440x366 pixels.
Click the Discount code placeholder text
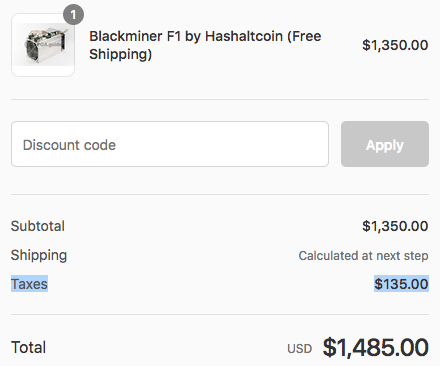pyautogui.click(x=69, y=145)
